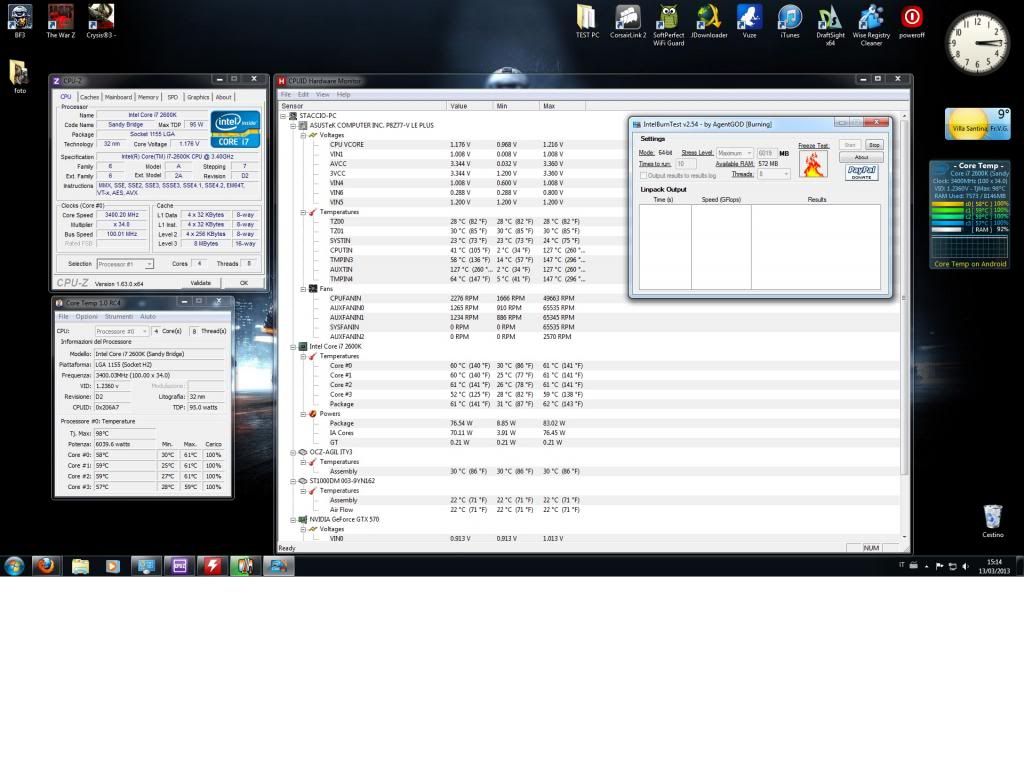Open the View menu in Hardware Monitor
Screen dimensions: 1024x772
322,94
